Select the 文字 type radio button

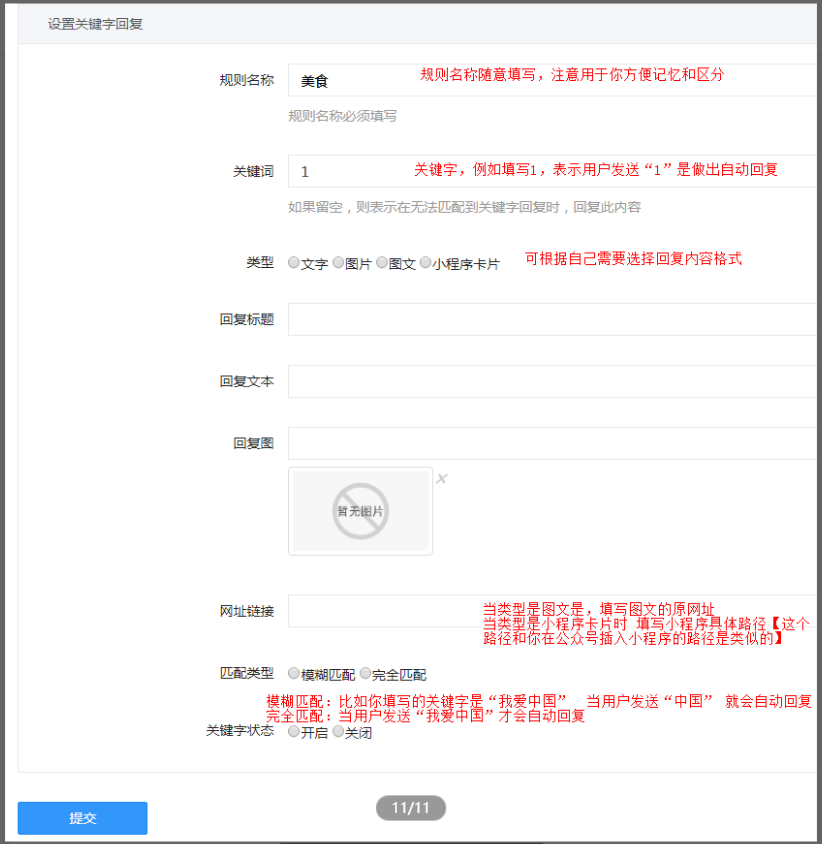293,262
